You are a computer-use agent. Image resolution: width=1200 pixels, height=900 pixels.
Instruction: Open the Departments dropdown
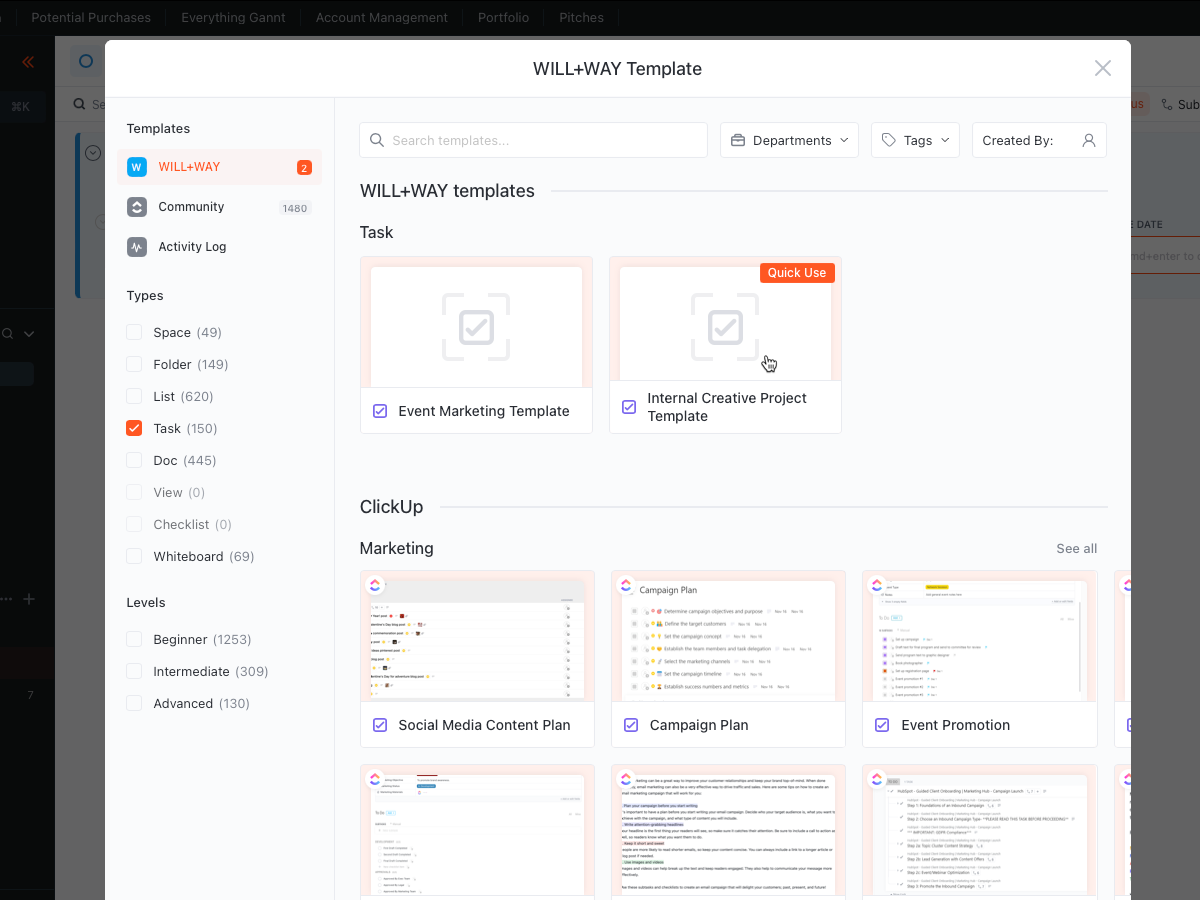coord(789,140)
